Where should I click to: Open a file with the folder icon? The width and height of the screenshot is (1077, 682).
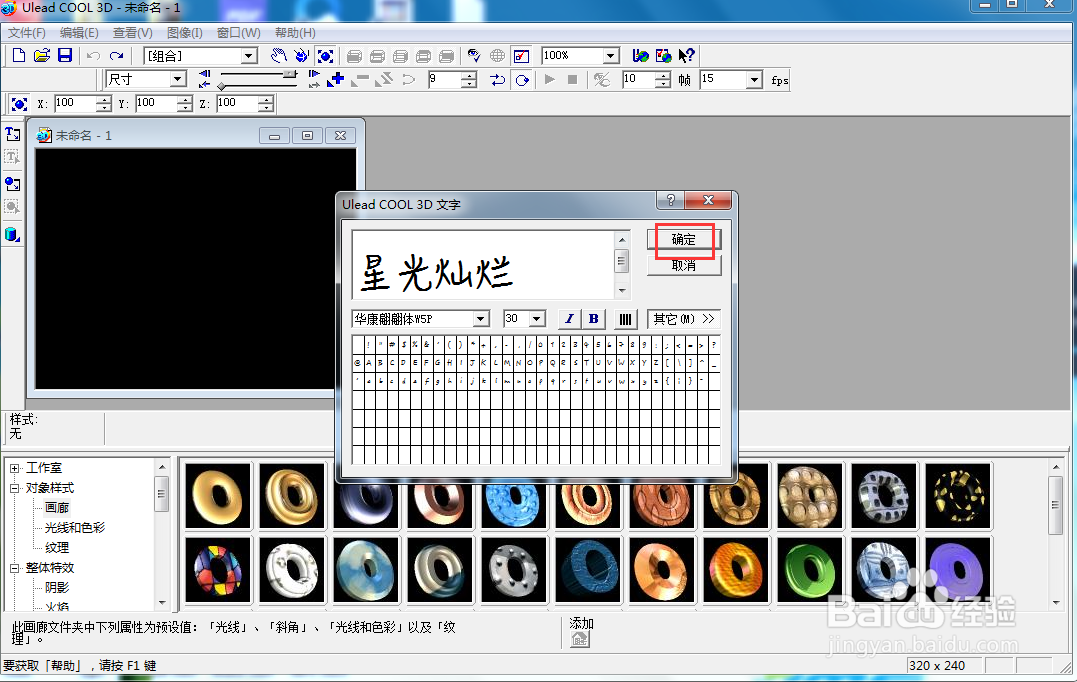click(42, 56)
